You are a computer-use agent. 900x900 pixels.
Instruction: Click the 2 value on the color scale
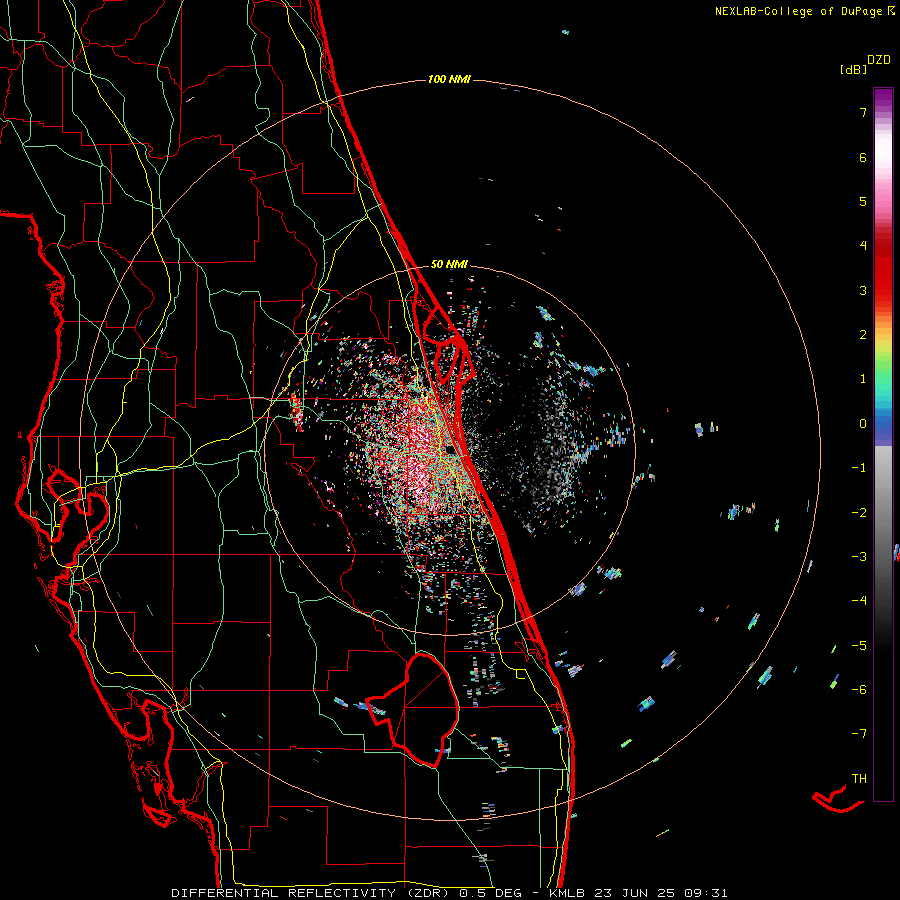863,335
